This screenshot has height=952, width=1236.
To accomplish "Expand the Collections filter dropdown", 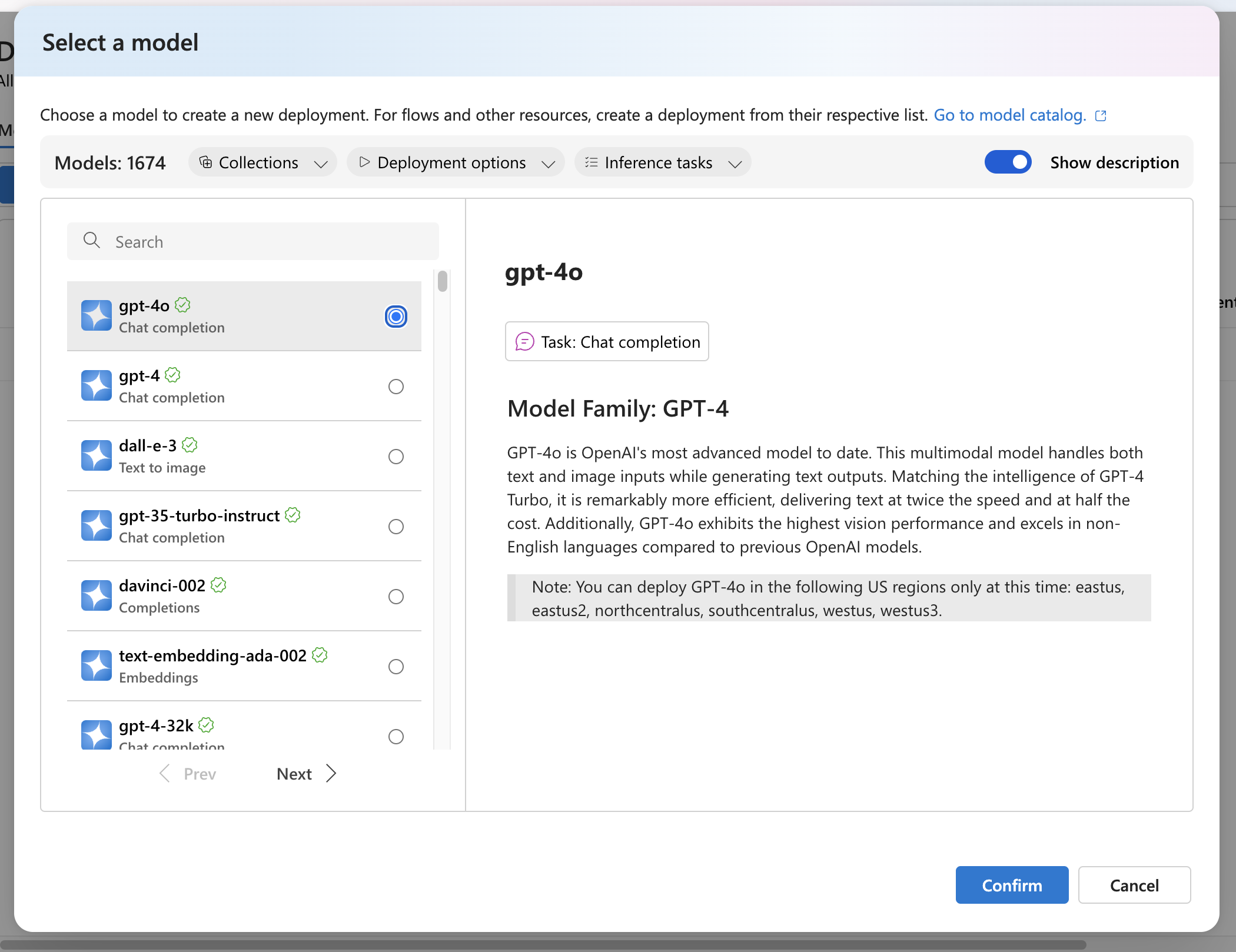I will pos(263,162).
